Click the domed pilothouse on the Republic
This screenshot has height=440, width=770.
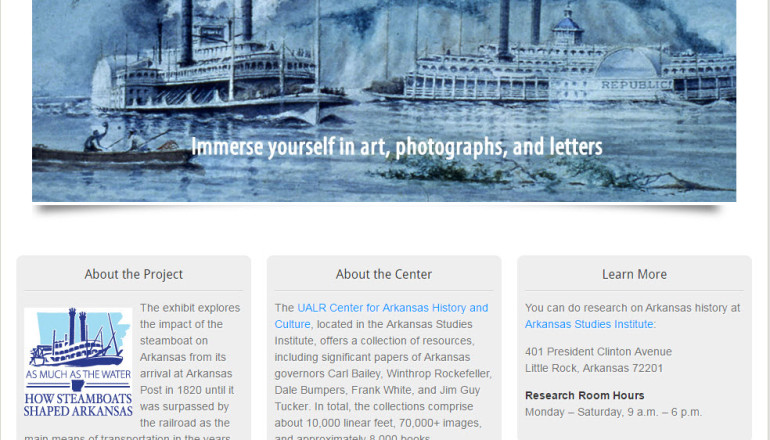click(568, 27)
